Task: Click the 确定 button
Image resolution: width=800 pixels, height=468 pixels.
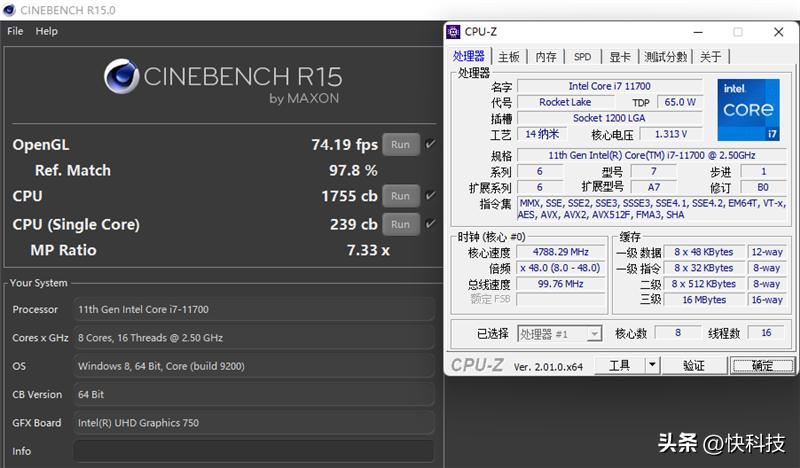Action: [x=762, y=365]
